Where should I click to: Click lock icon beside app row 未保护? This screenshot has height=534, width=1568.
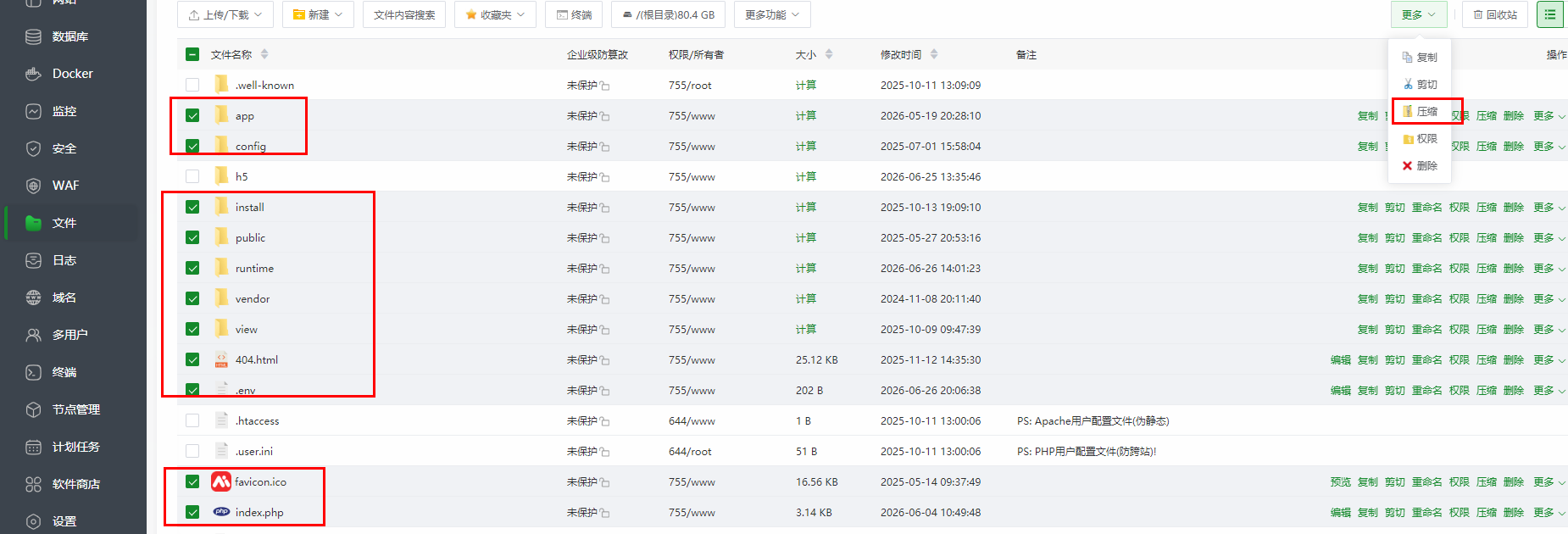605,116
